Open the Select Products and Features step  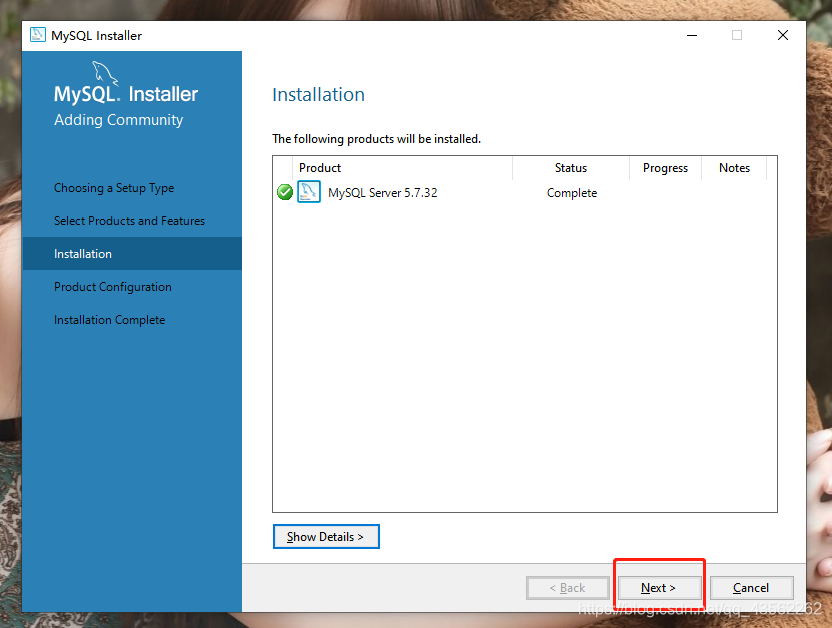pyautogui.click(x=129, y=220)
